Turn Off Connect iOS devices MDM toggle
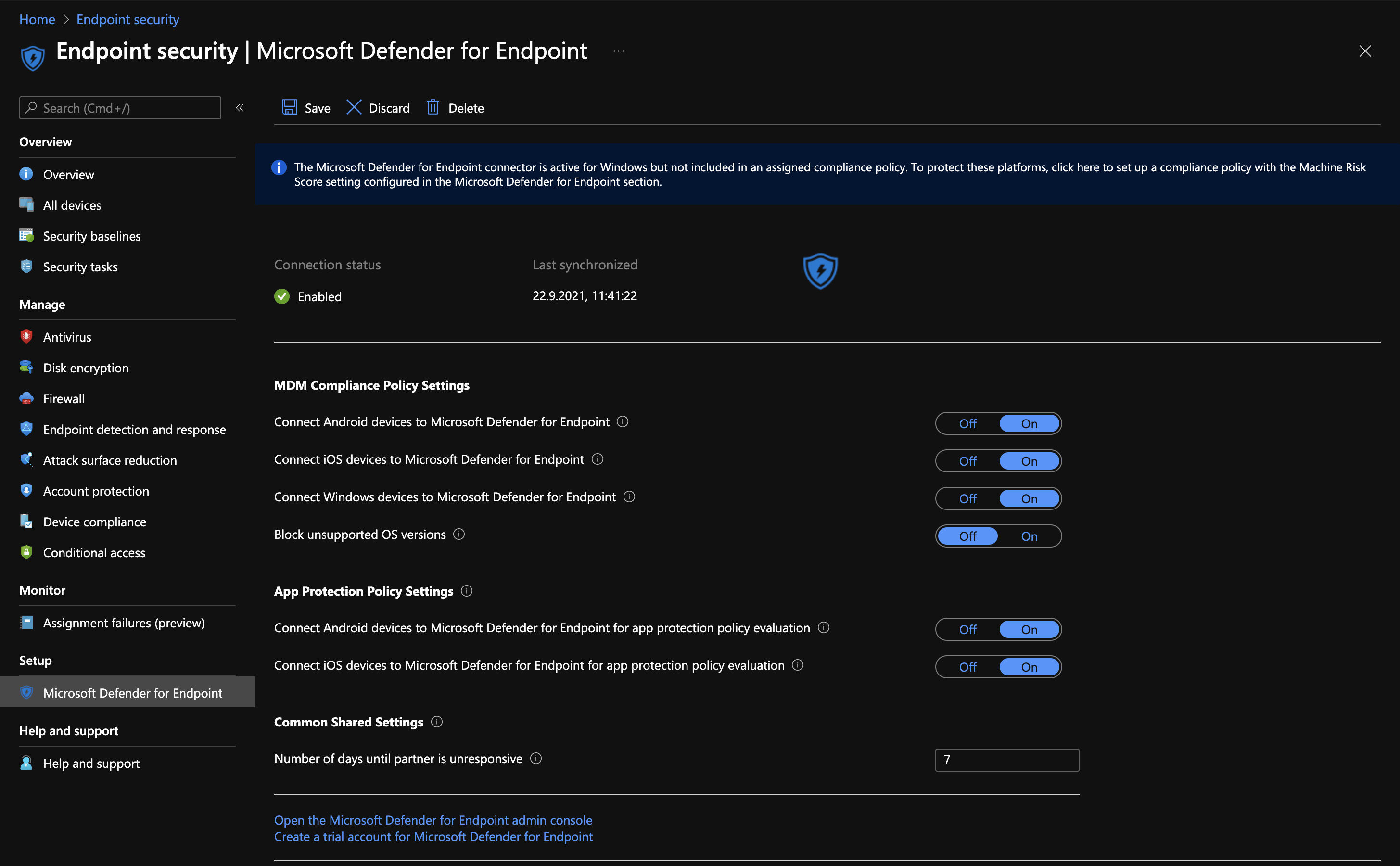Screen dimensions: 1400x866 click(x=967, y=461)
